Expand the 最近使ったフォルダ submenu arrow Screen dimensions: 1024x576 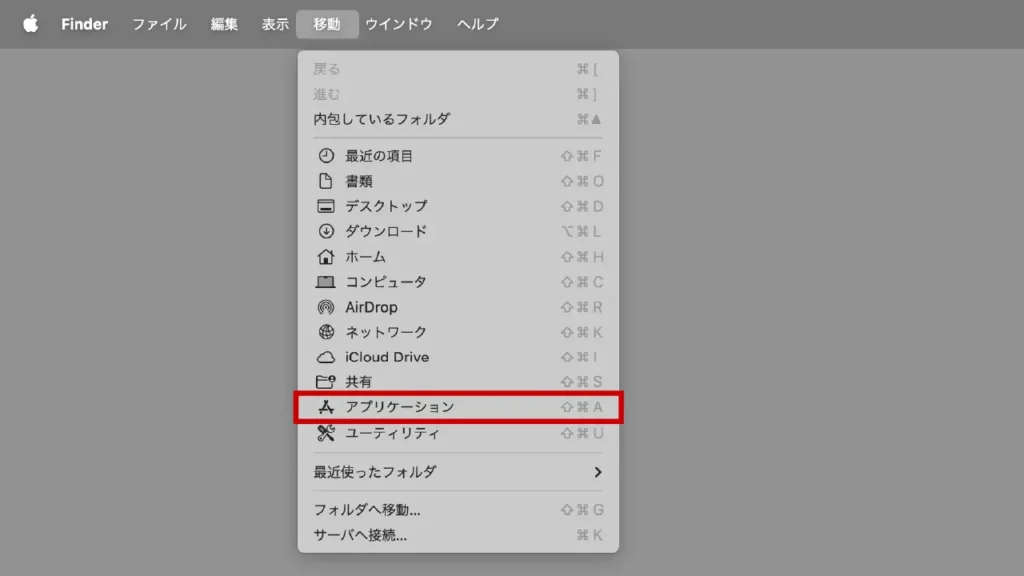[598, 472]
